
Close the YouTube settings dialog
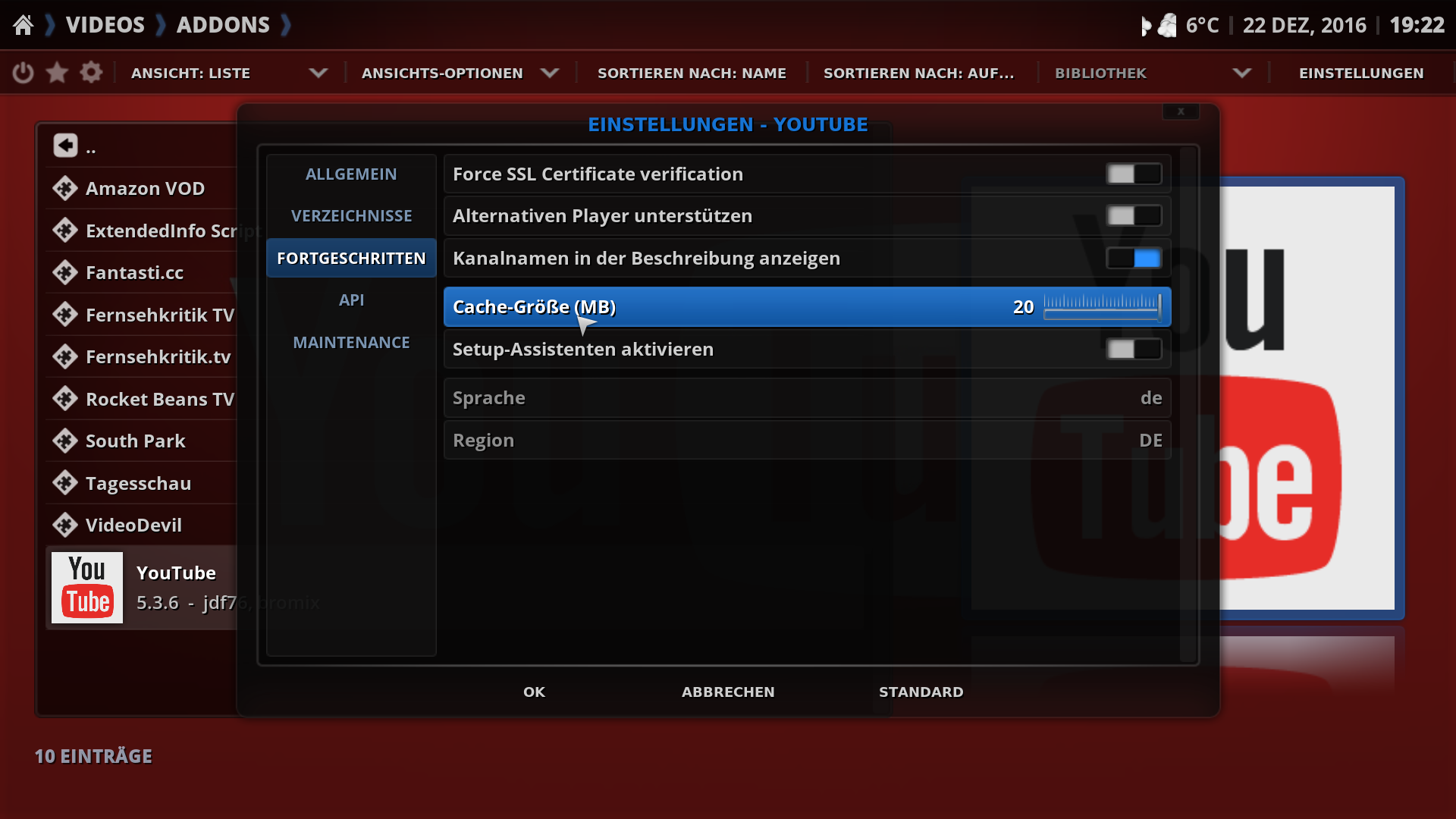[1181, 111]
